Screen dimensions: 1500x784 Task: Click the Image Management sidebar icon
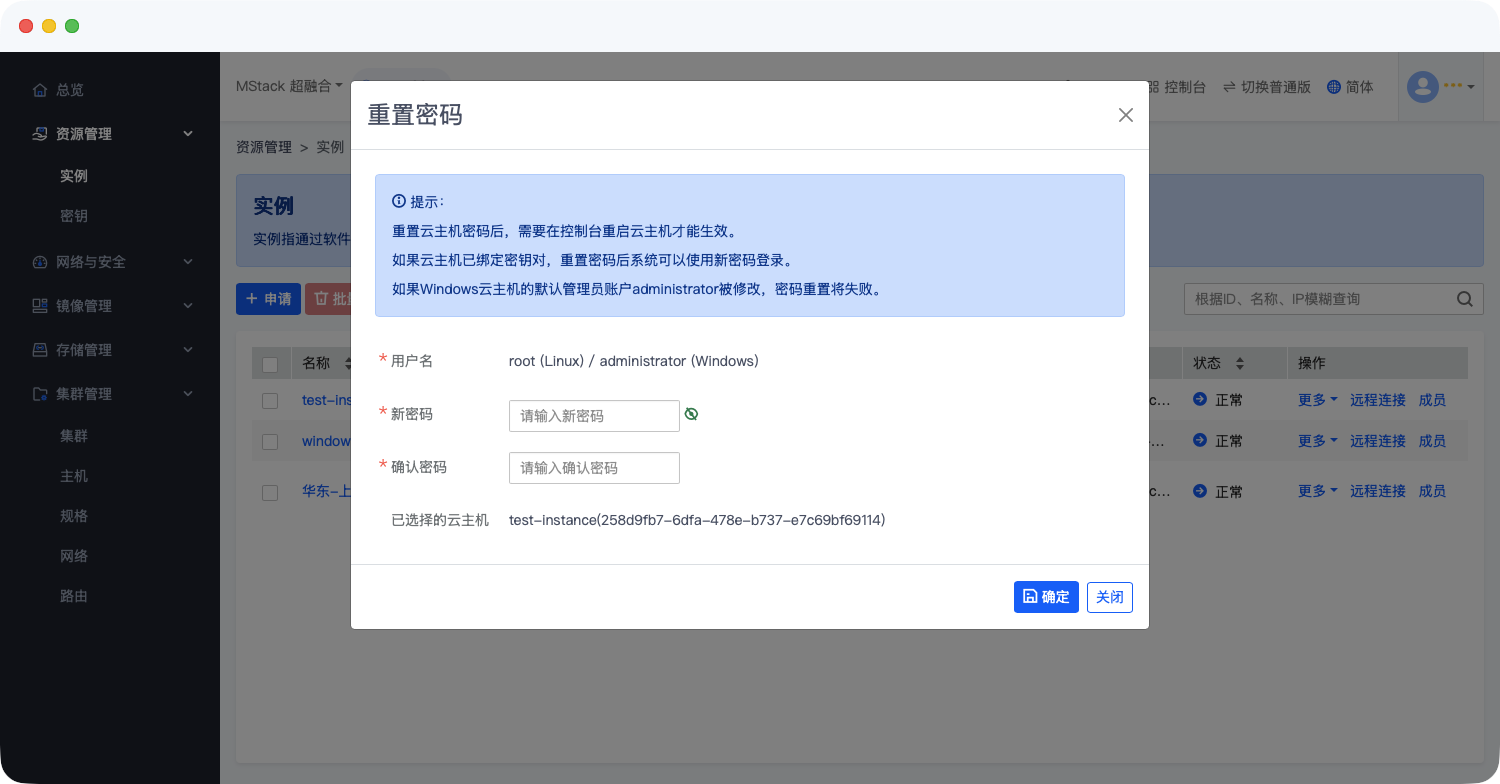(40, 306)
